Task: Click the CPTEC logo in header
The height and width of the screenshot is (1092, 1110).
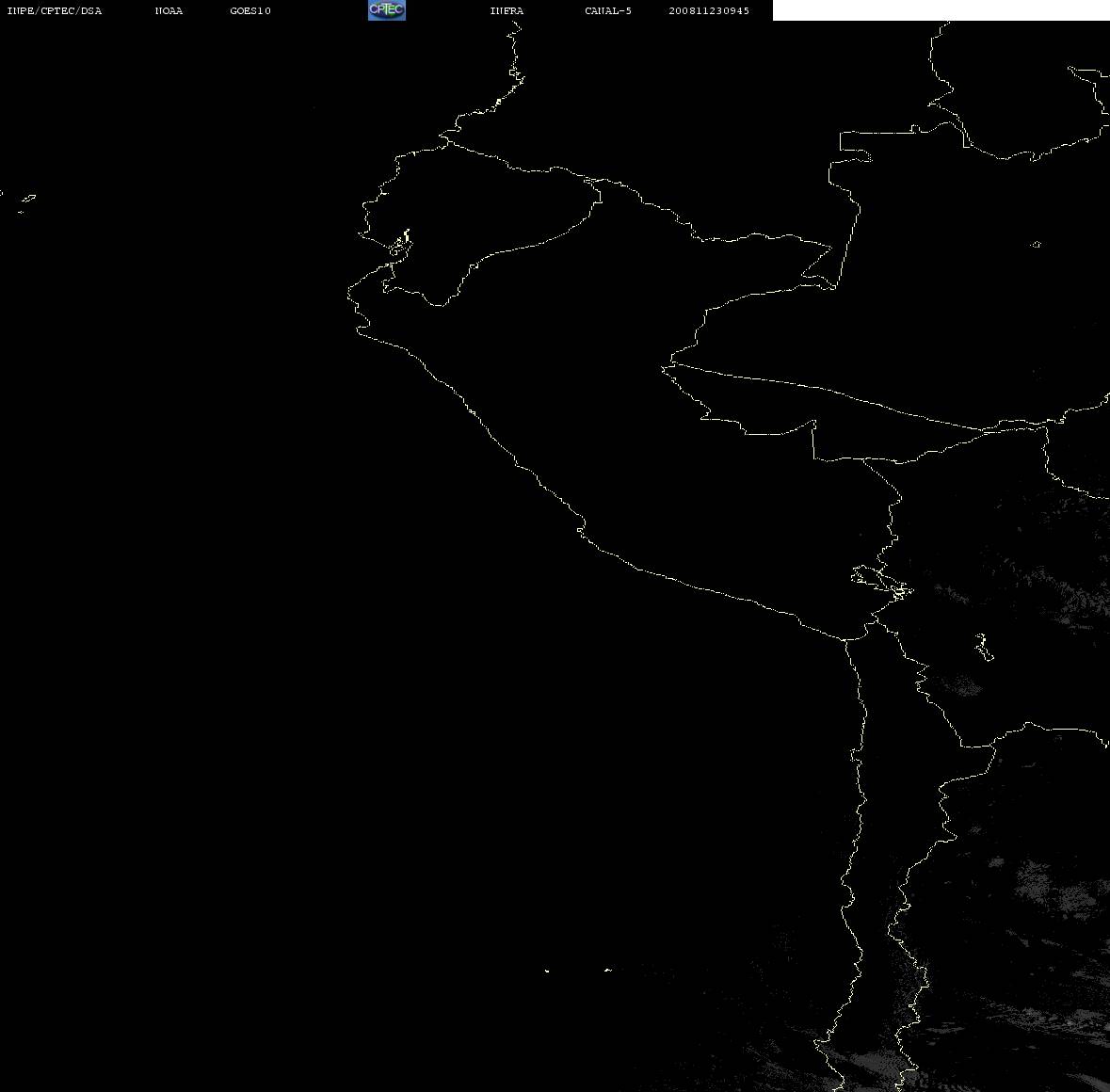Action: [387, 10]
